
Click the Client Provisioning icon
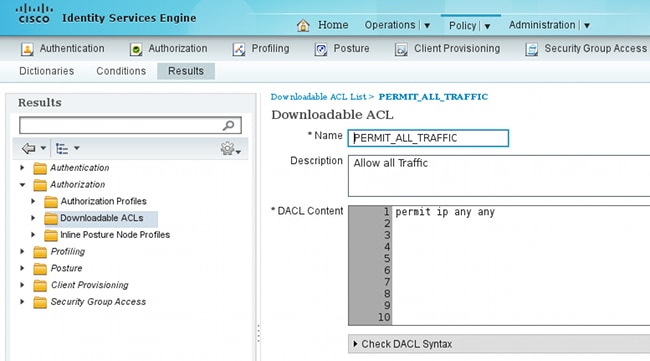coord(401,49)
